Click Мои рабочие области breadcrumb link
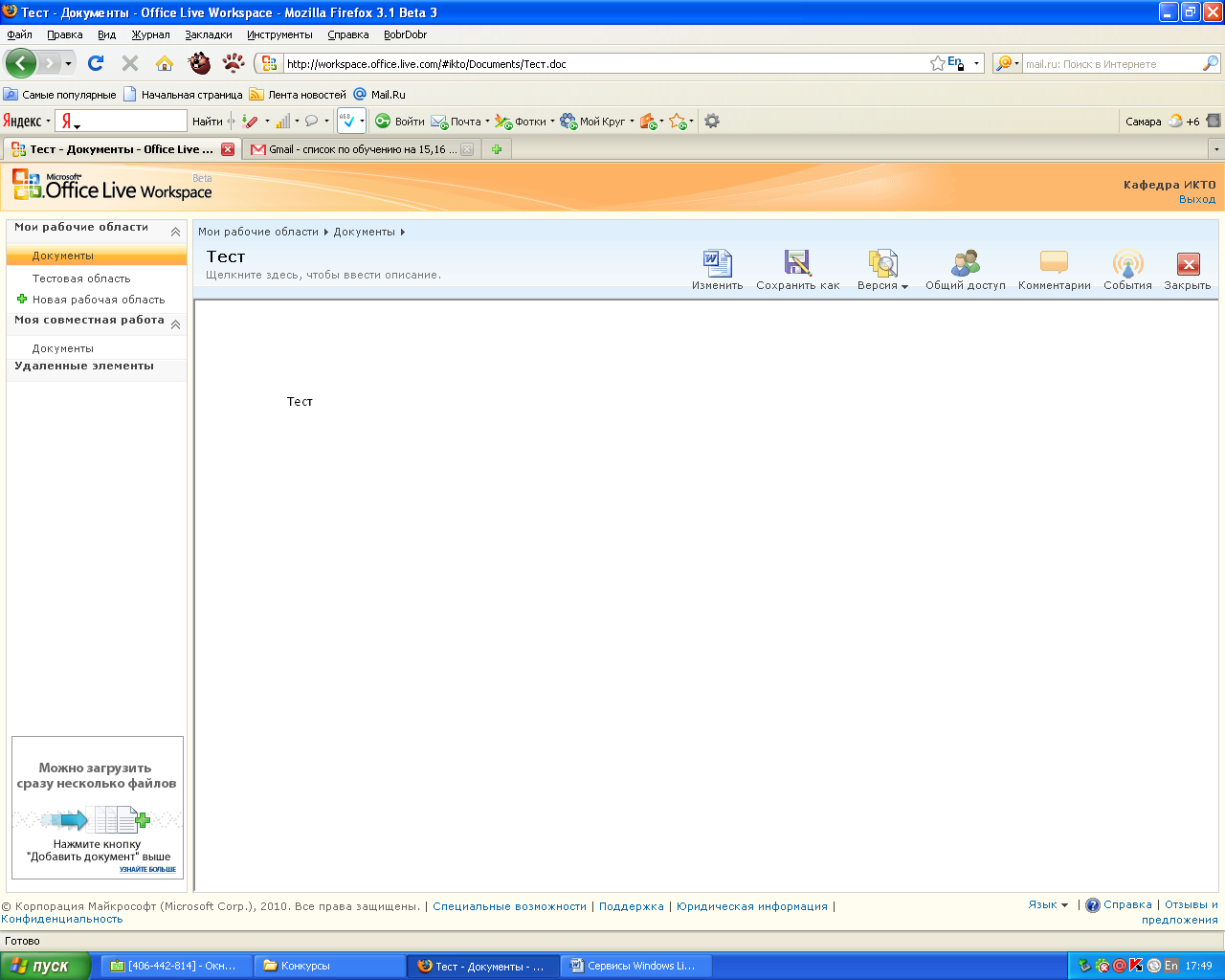 pyautogui.click(x=258, y=232)
